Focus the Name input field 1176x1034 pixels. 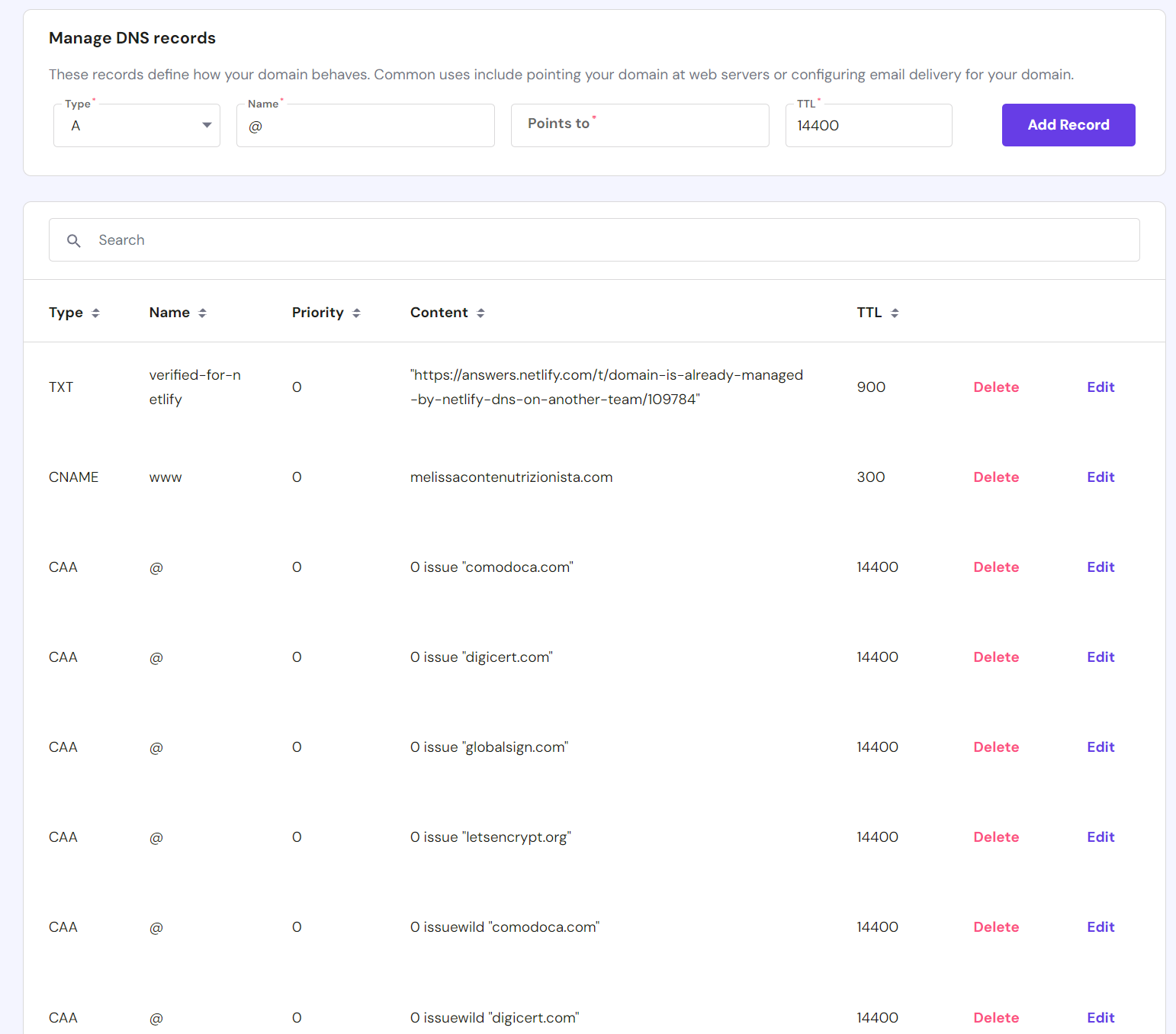(x=366, y=126)
